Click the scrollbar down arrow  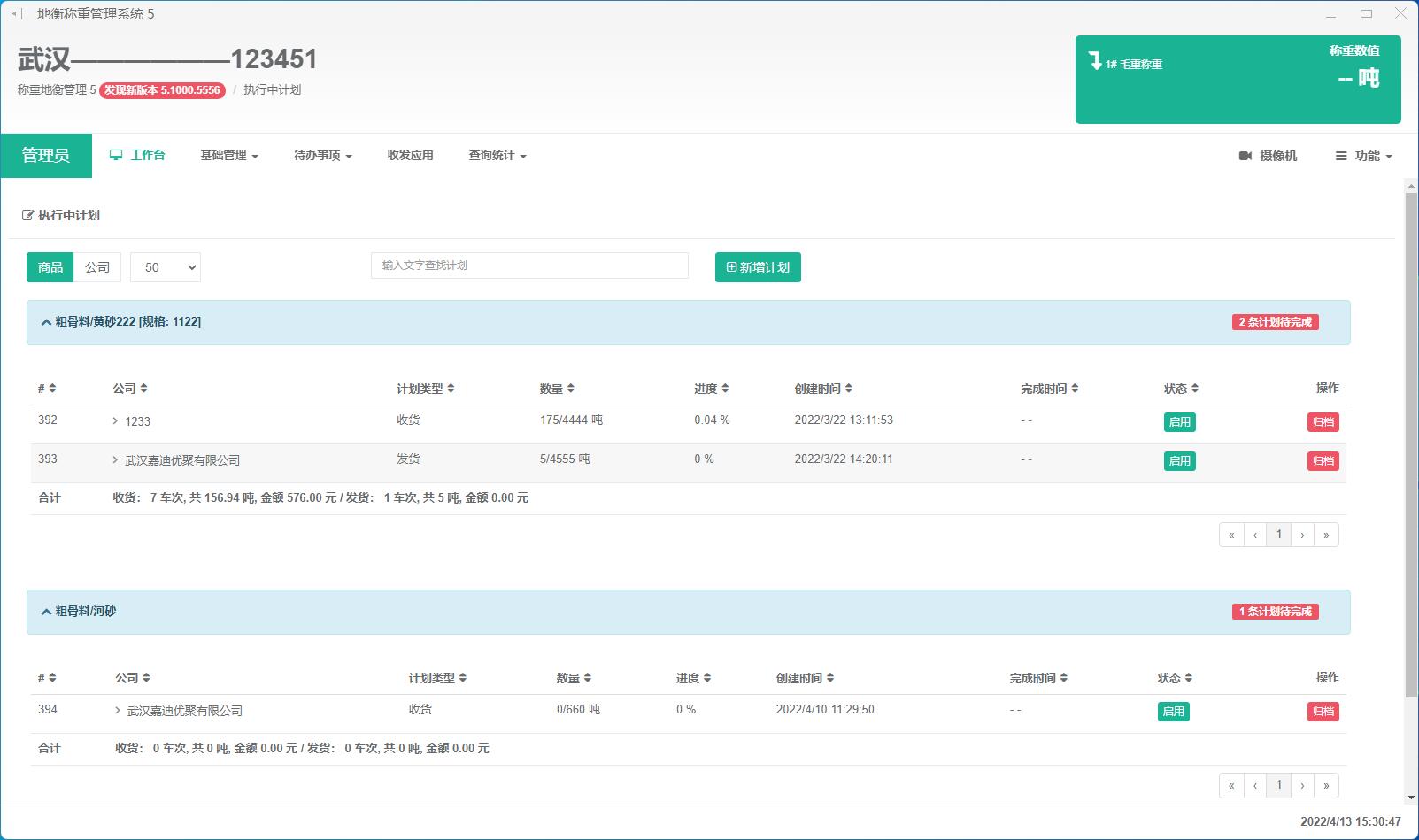point(1411,798)
